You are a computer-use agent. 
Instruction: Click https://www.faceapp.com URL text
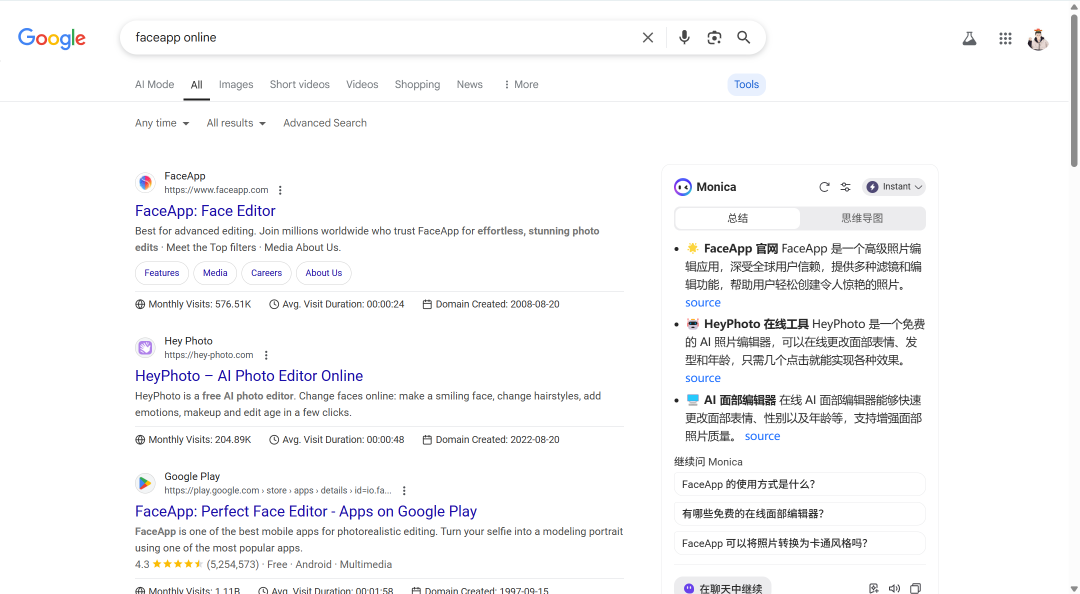216,190
